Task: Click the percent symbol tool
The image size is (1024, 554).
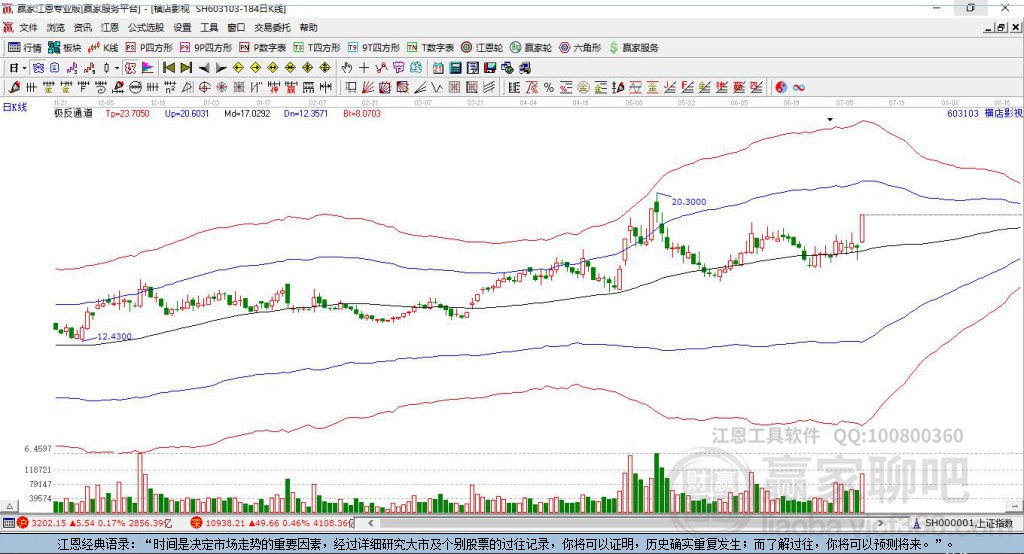Action: [549, 88]
